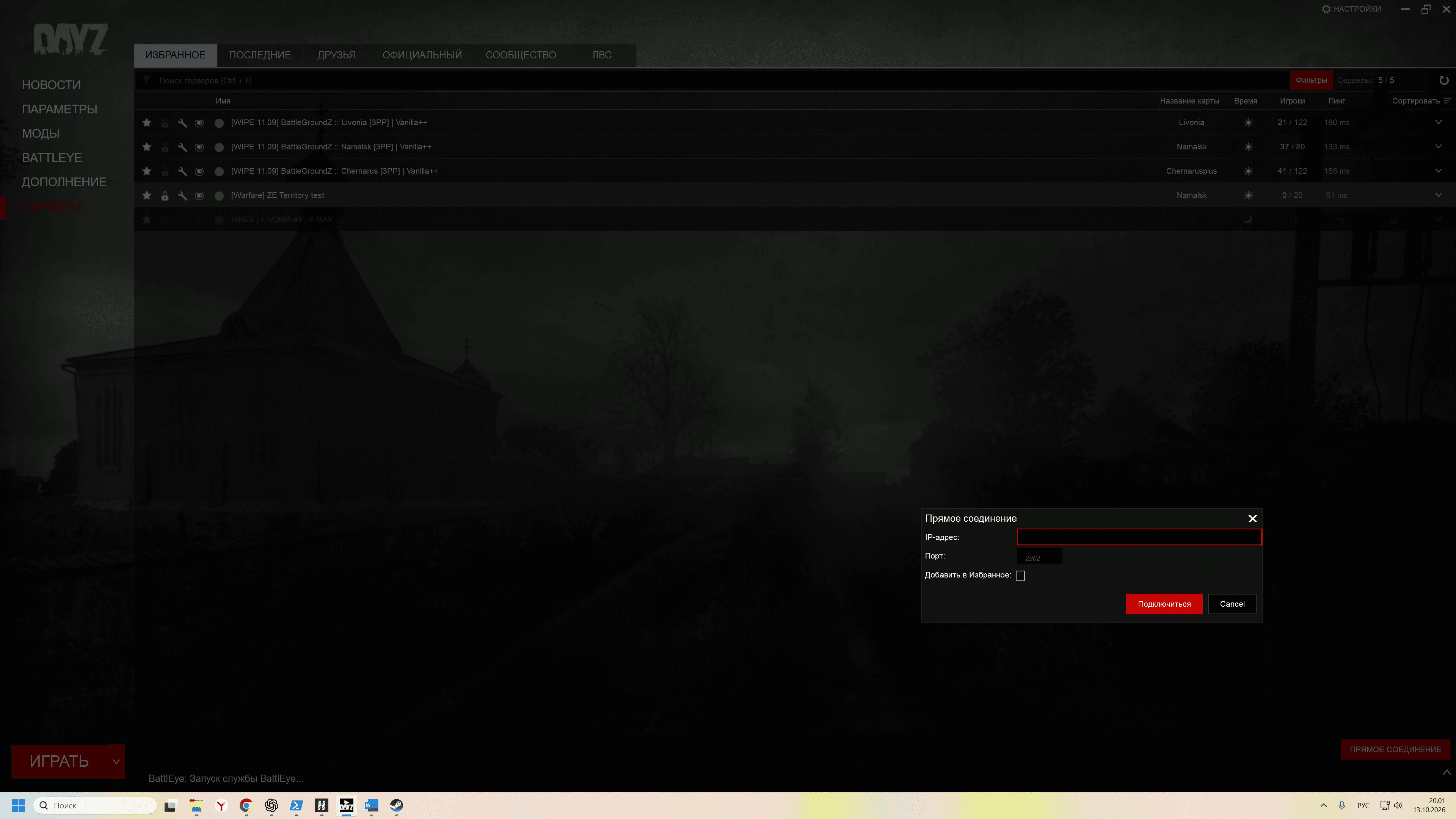This screenshot has width=1456, height=819.
Task: Open the settings gear НАСТРОЙКИ
Action: point(1351,9)
